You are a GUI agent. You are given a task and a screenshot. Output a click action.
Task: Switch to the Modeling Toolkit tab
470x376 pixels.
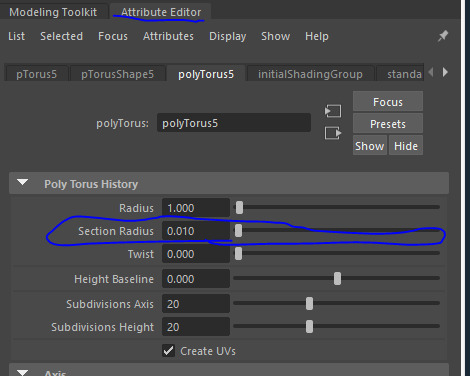53,12
